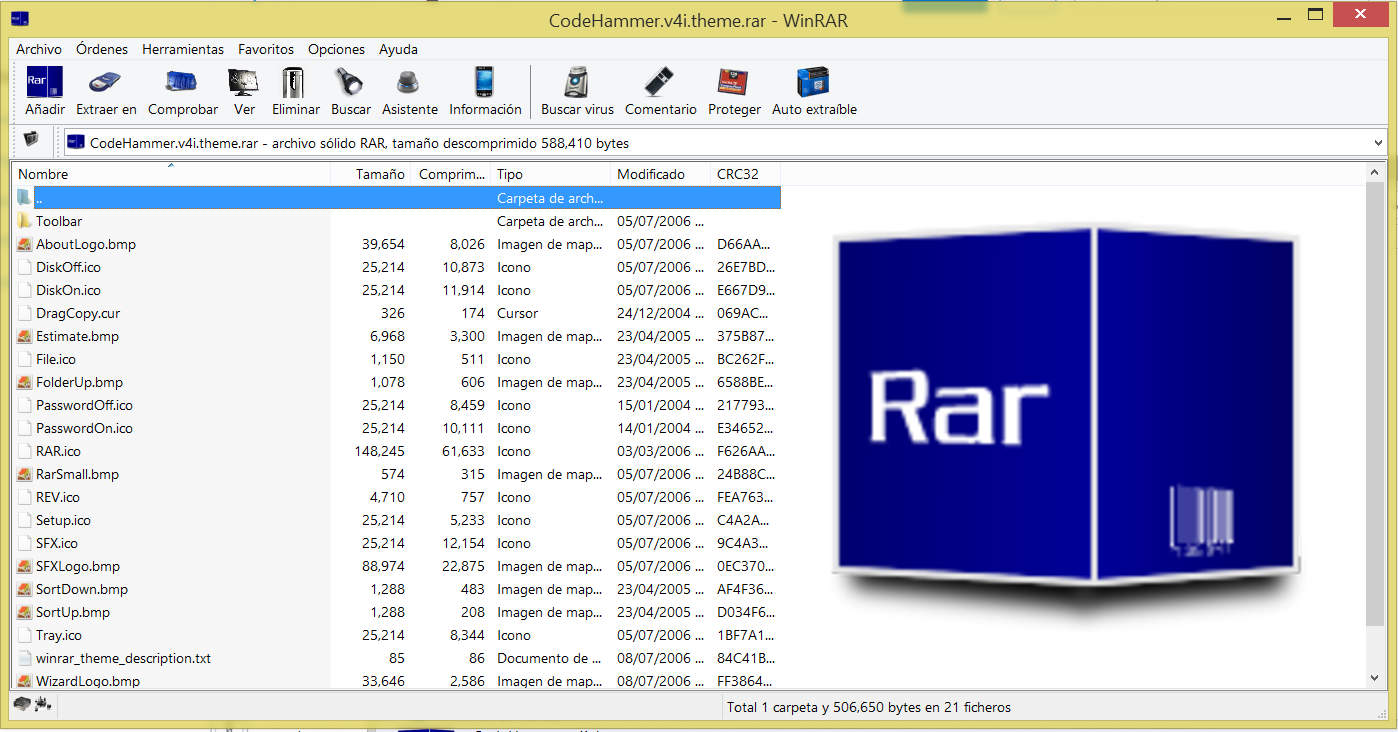Viewport: 1398px width, 732px height.
Task: Open the Archivo menu
Action: pos(39,49)
